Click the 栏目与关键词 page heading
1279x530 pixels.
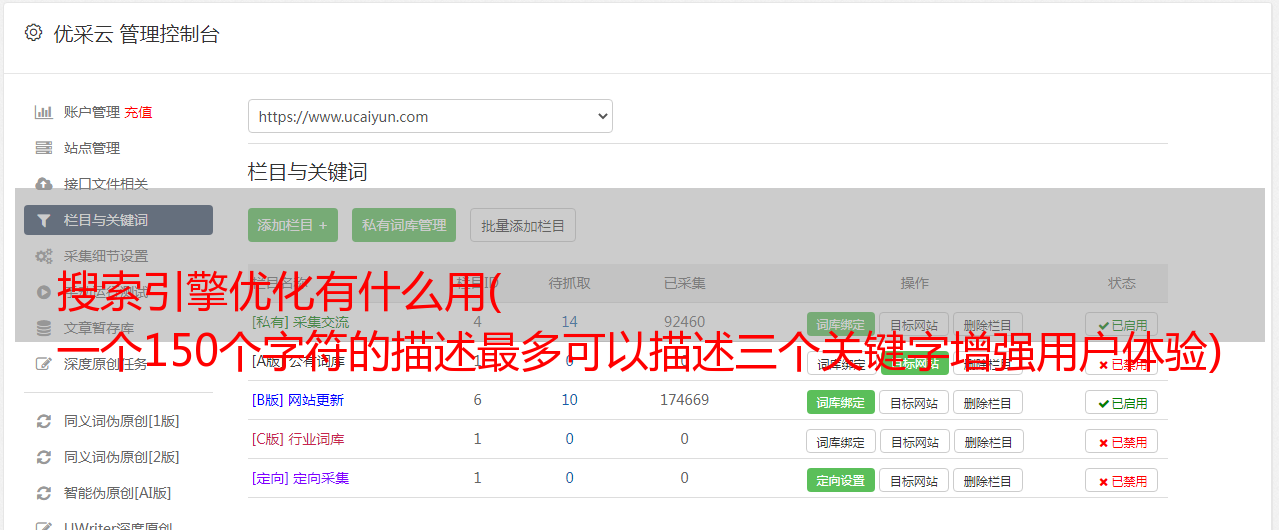pos(308,172)
